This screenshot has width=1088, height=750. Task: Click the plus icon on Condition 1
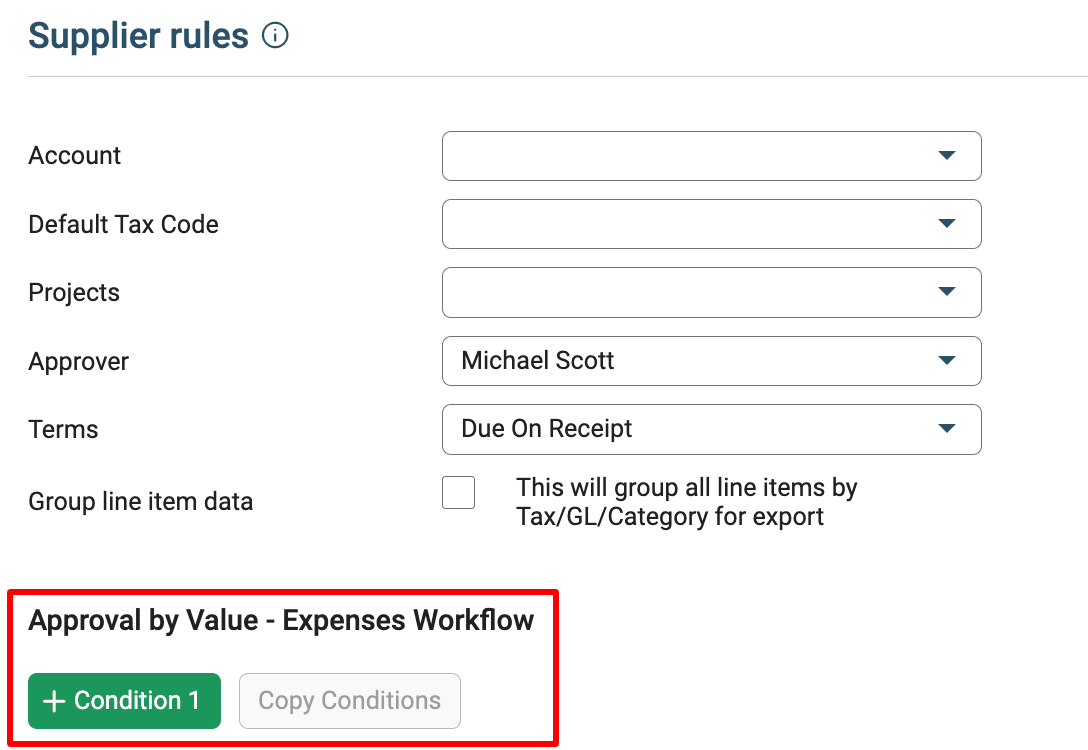tap(54, 701)
